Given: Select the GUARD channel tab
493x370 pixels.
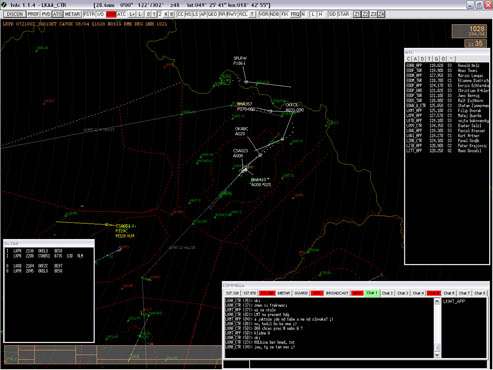Looking at the screenshot, I should [301, 293].
